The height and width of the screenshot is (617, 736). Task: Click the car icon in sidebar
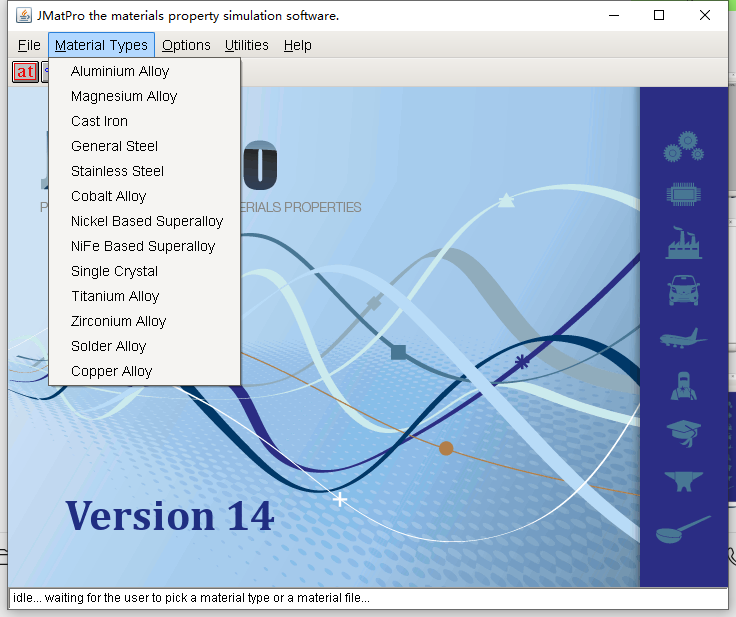tap(683, 290)
